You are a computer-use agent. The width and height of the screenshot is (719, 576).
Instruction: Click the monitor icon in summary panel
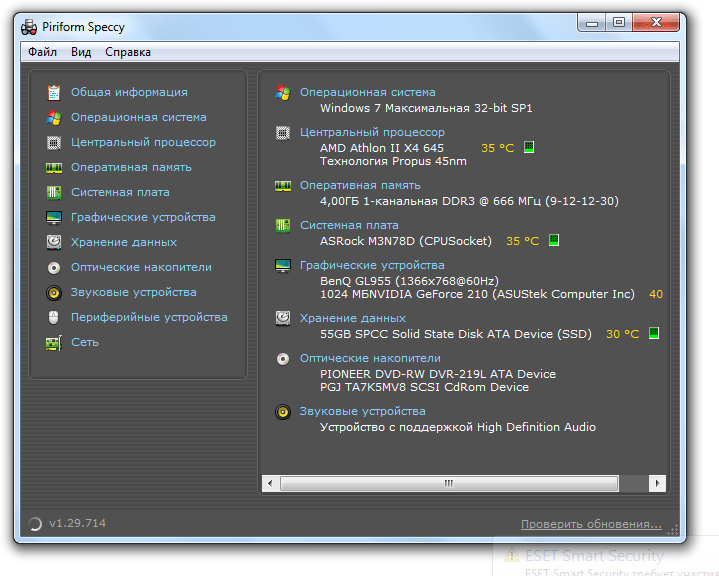point(282,266)
